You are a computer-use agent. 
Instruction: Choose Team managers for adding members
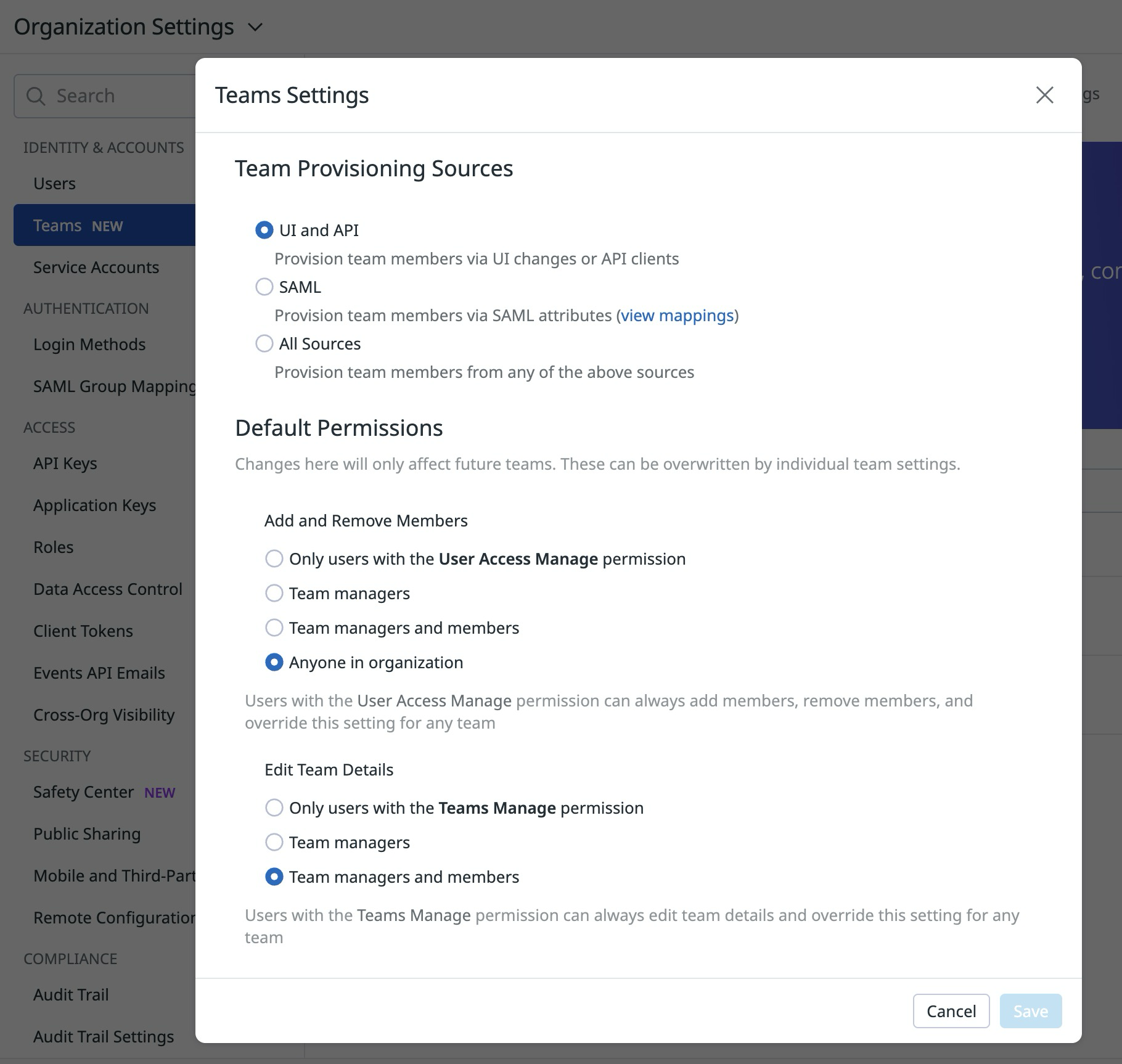pos(274,593)
